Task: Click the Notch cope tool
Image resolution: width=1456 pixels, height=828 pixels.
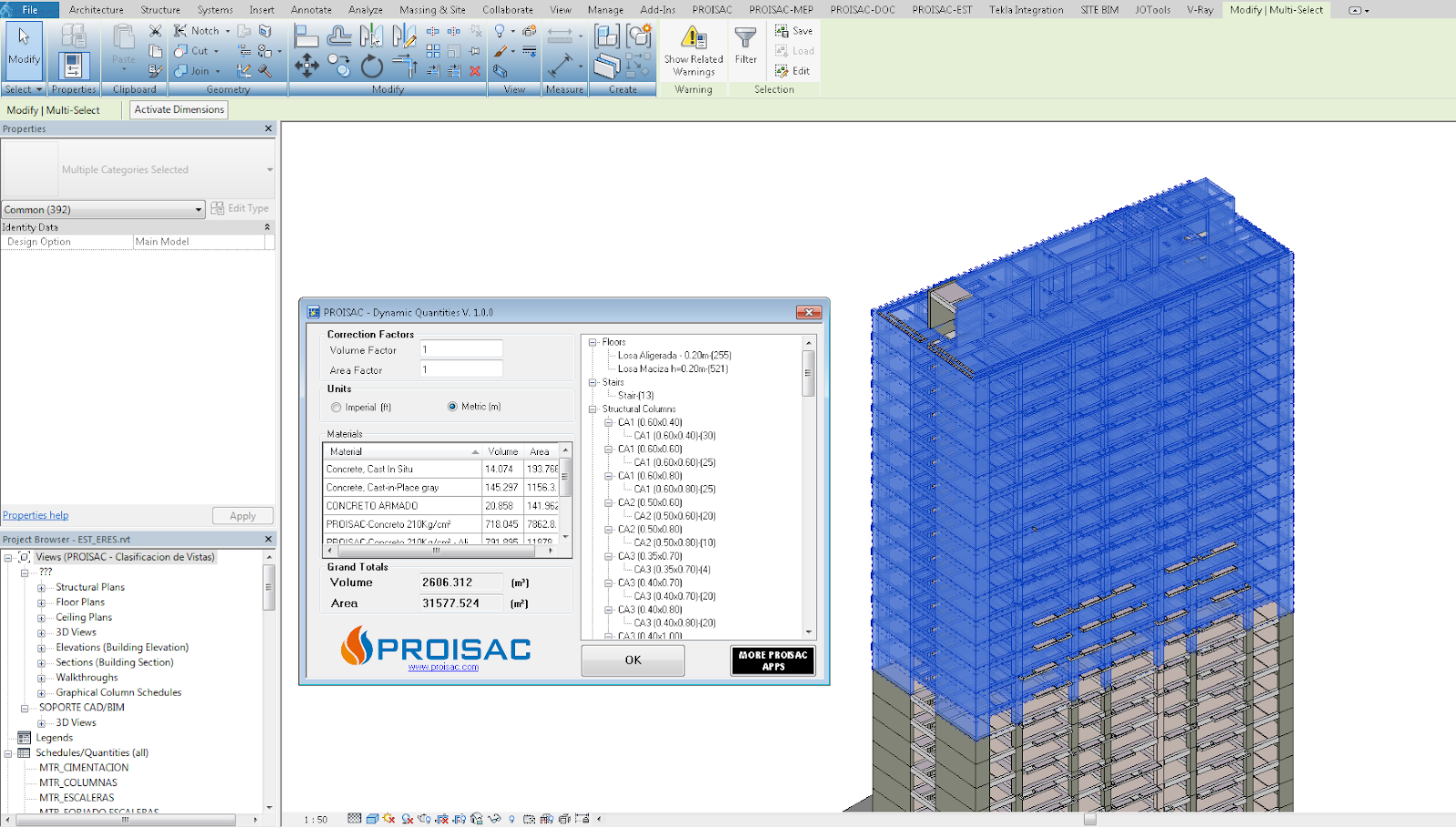Action: point(197,31)
